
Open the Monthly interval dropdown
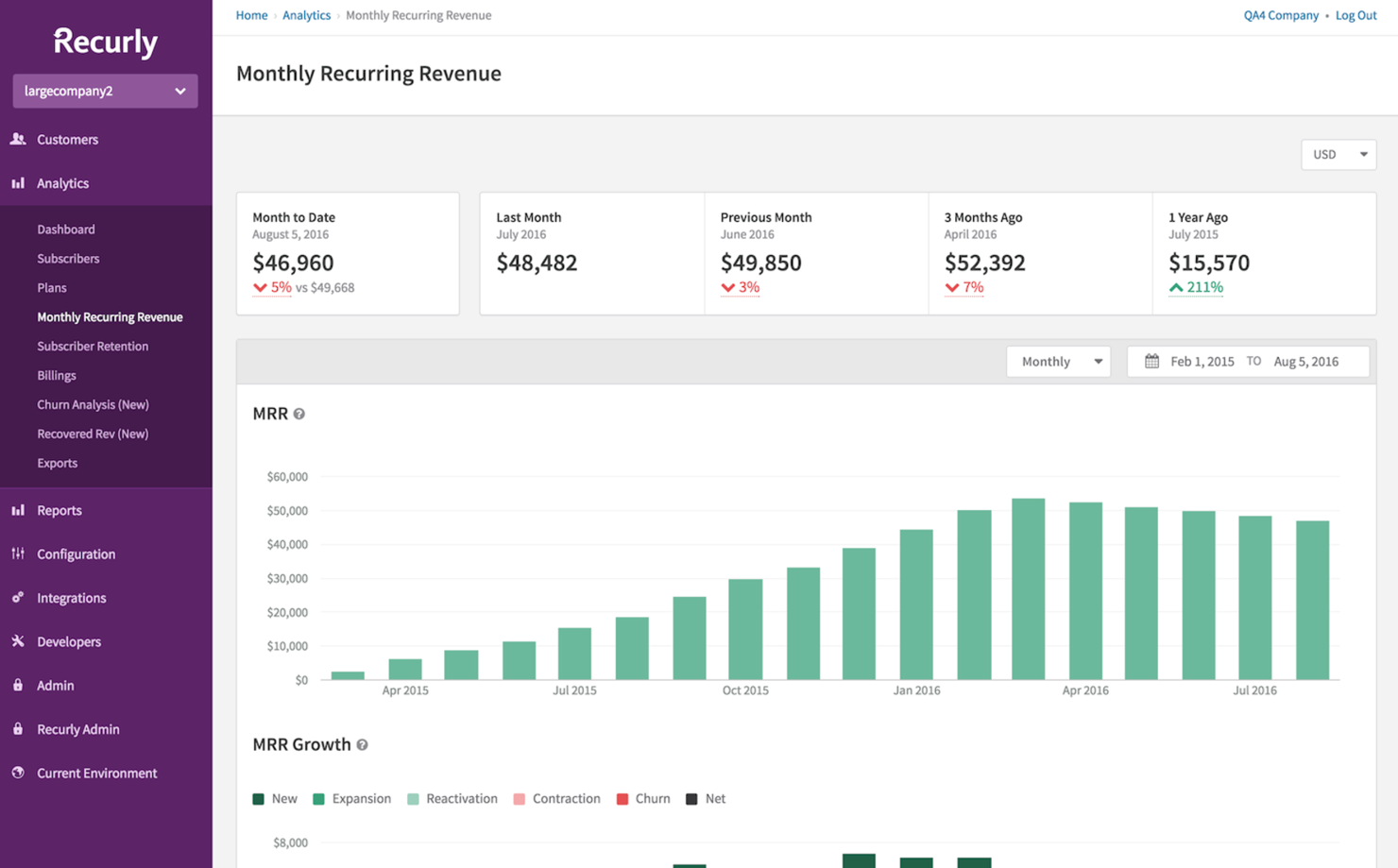(1058, 361)
